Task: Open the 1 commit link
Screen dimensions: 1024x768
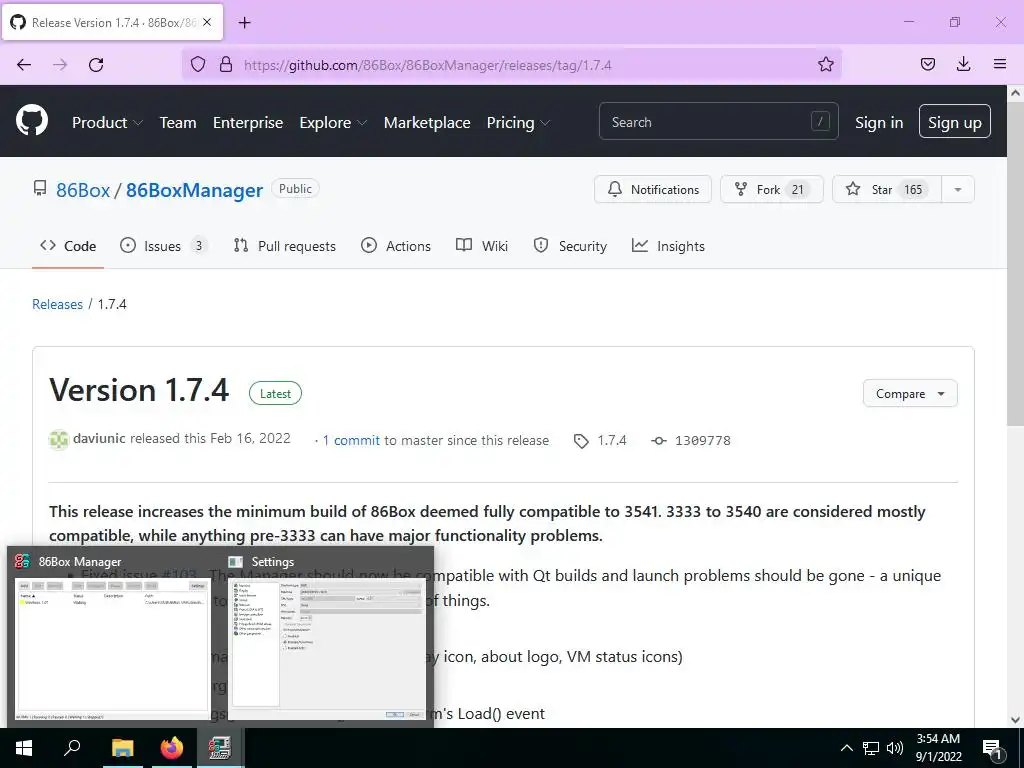Action: coord(351,441)
